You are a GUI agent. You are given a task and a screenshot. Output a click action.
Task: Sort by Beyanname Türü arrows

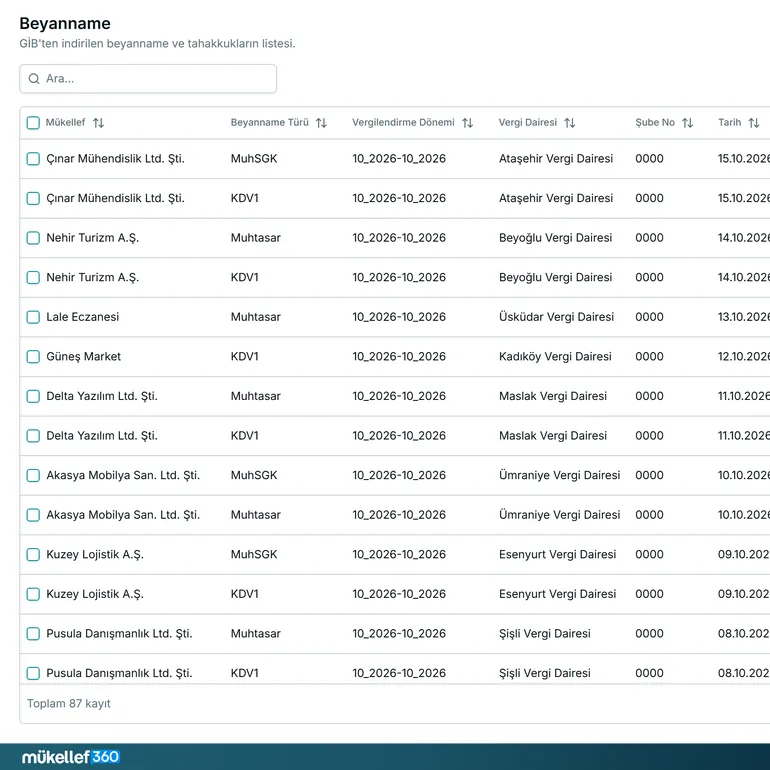tap(321, 123)
